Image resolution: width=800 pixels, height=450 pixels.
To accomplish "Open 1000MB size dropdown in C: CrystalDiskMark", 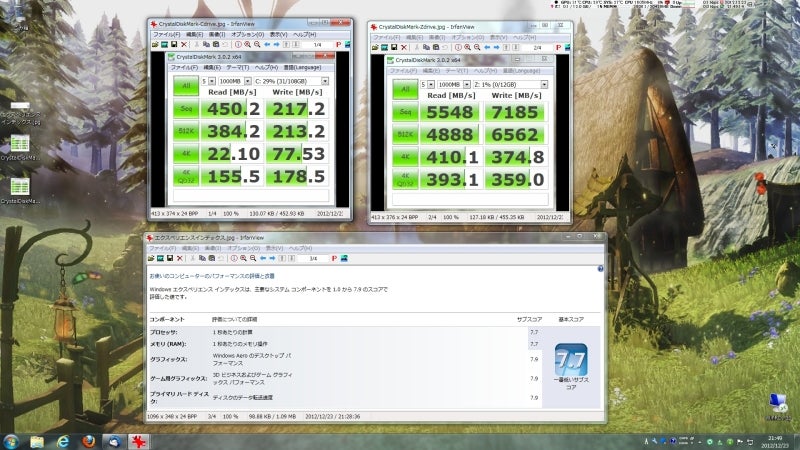I will coord(247,81).
